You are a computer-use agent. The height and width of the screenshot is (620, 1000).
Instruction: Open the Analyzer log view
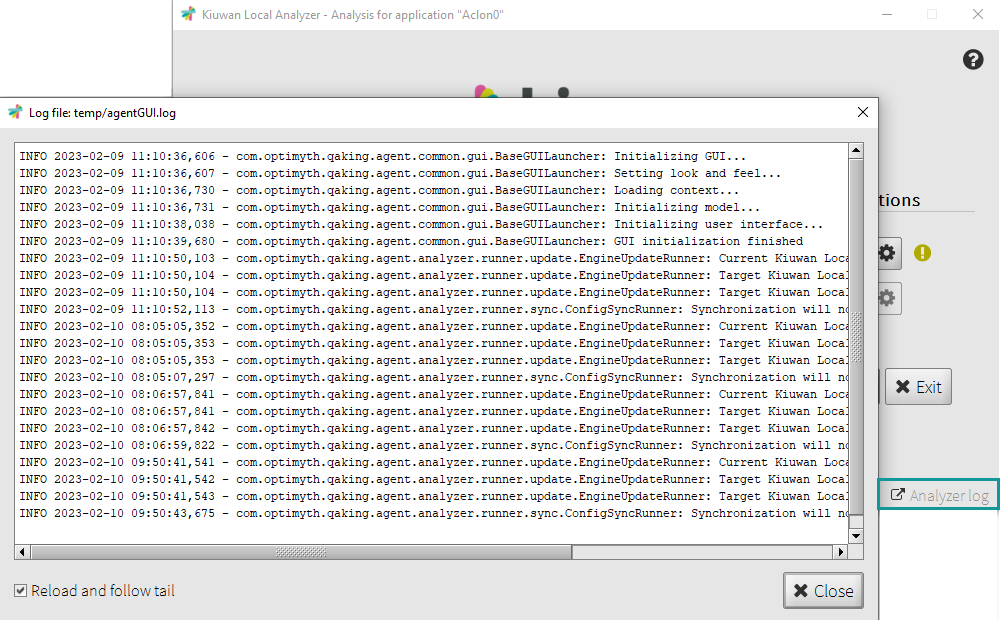pyautogui.click(x=937, y=494)
